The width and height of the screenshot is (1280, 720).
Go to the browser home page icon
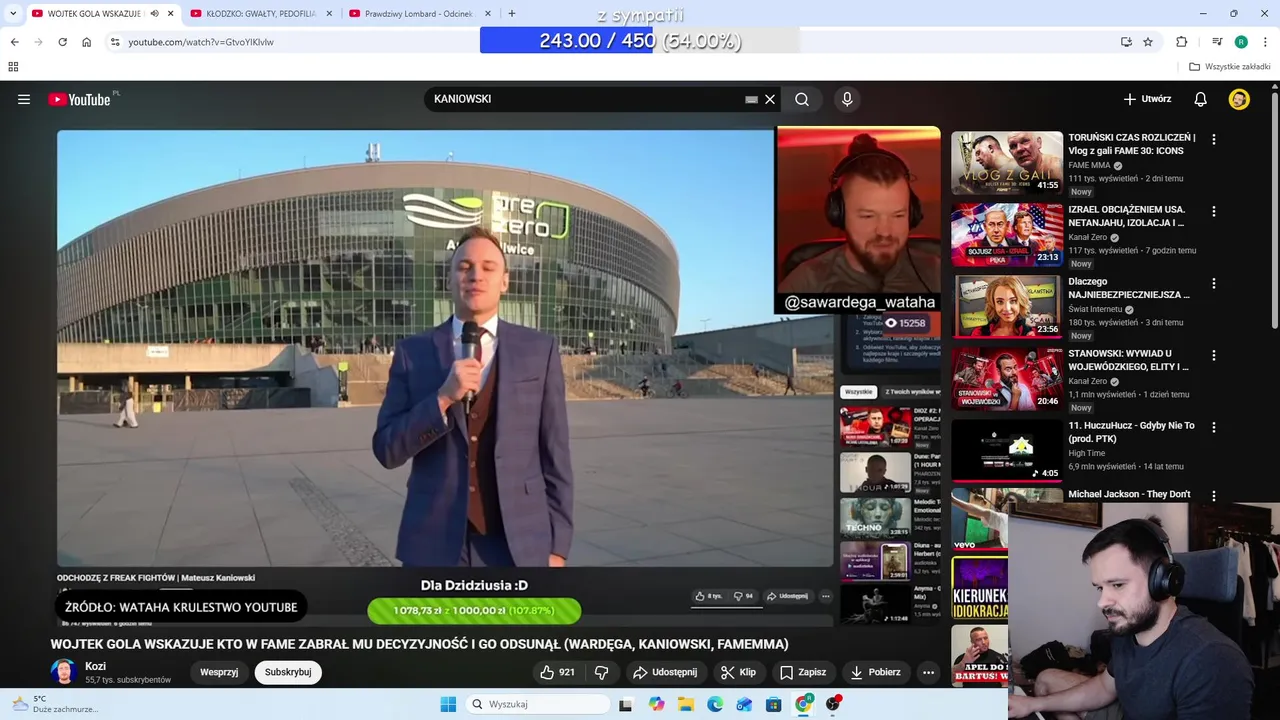pyautogui.click(x=87, y=42)
